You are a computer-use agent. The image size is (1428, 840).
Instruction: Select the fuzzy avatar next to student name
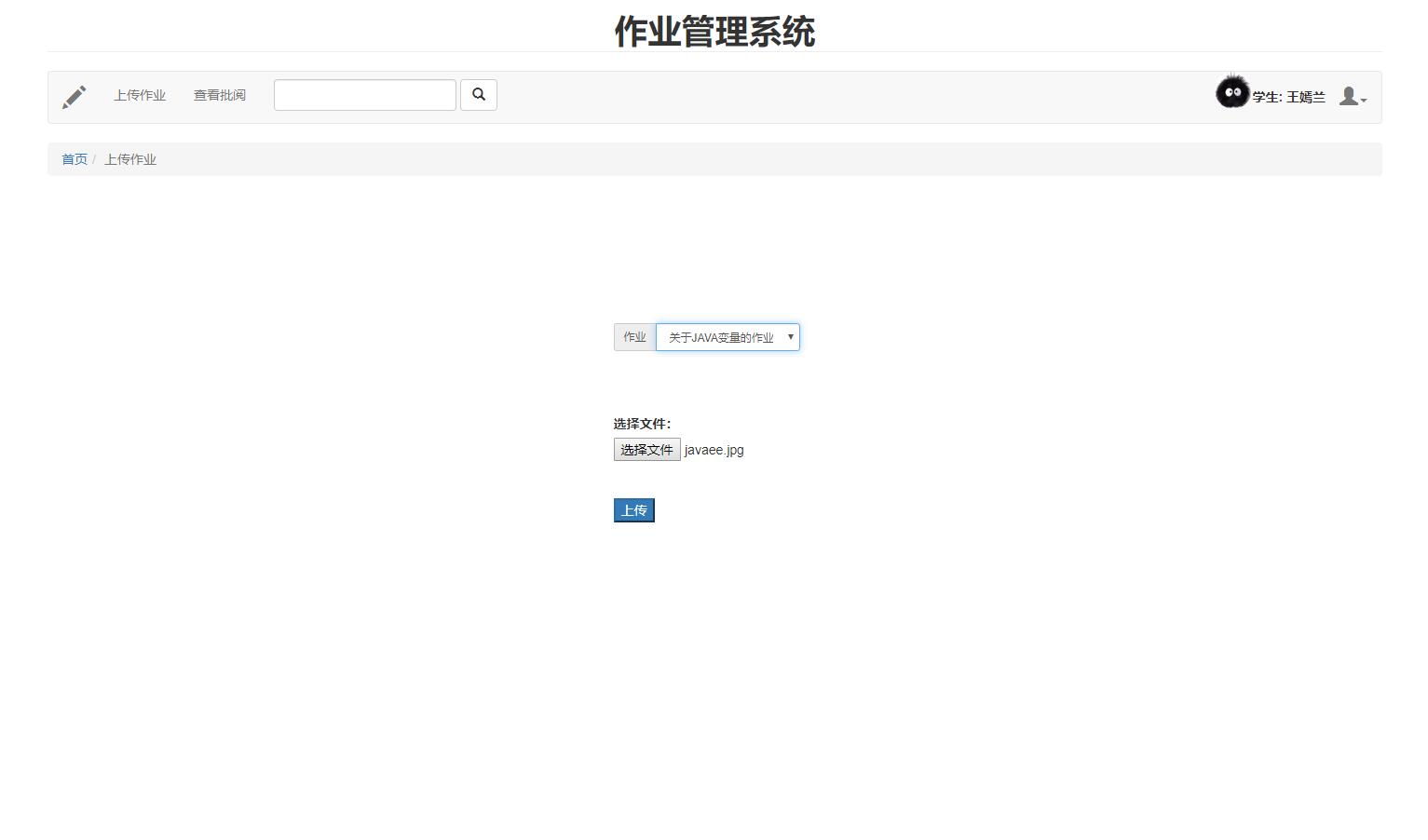click(1231, 92)
